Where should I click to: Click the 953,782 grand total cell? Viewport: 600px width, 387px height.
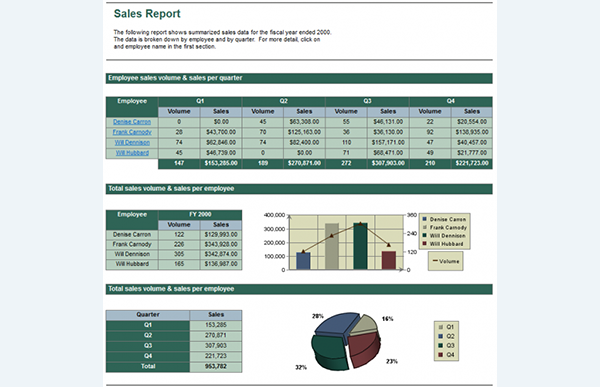pos(216,366)
